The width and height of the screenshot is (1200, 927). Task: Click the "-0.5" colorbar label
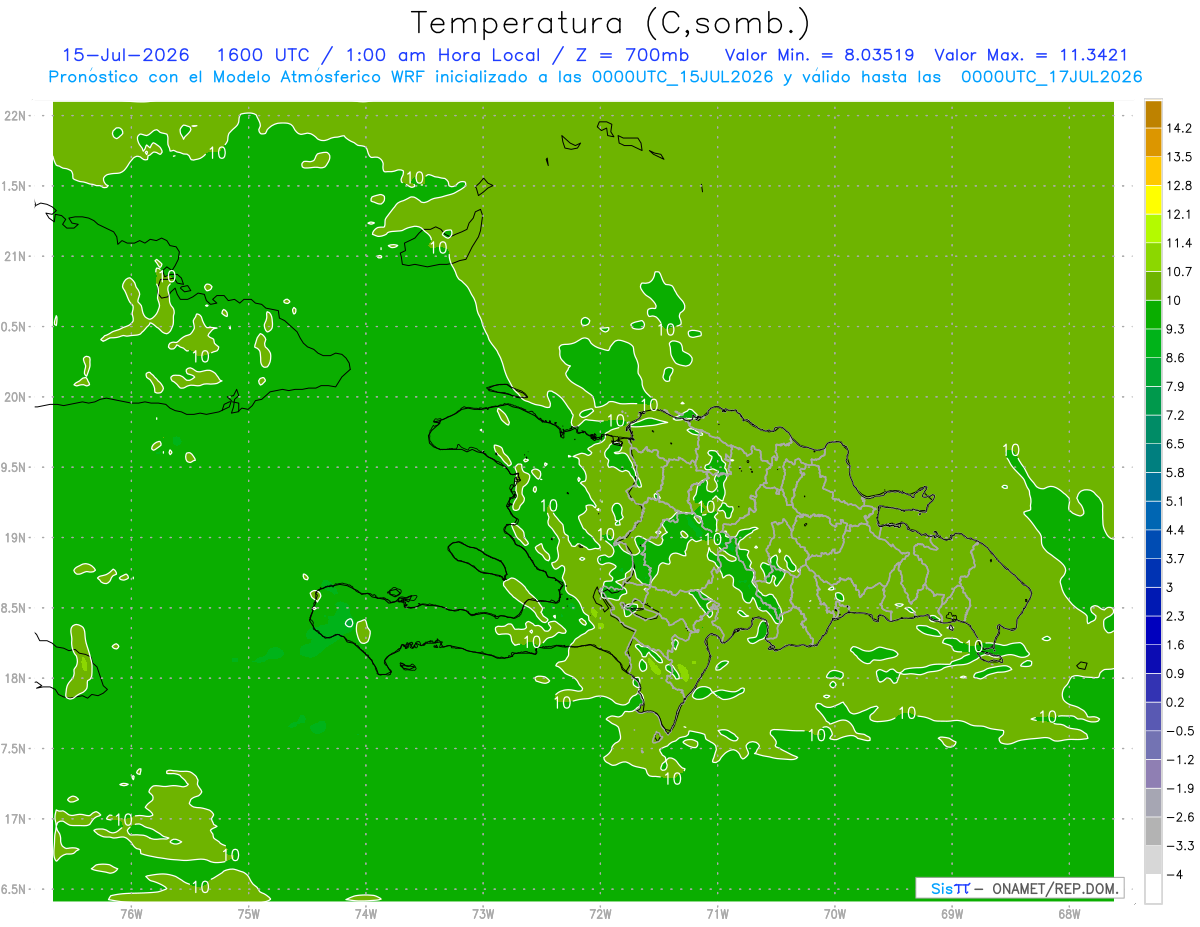[x=1179, y=731]
